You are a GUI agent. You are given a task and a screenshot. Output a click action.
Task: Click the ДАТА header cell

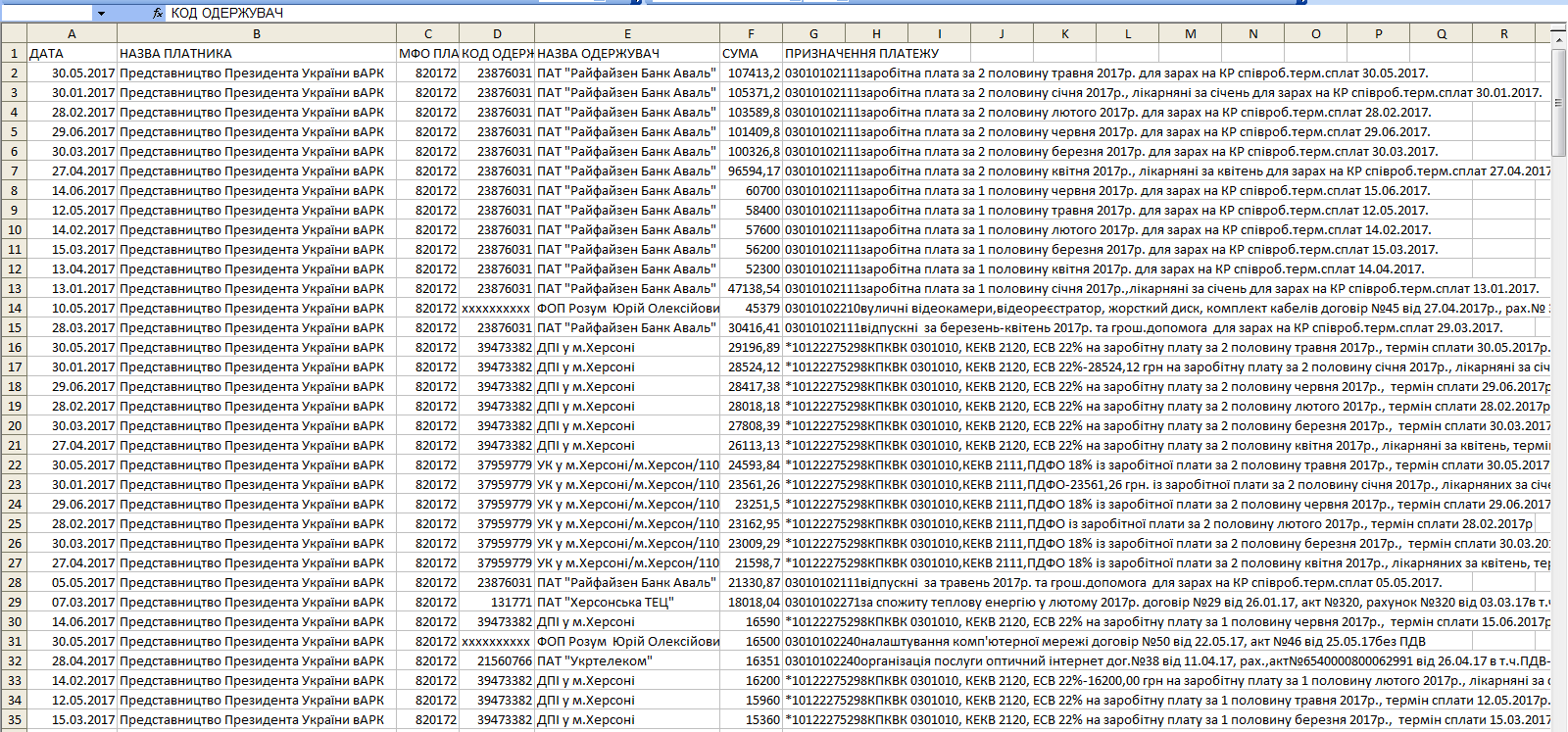pyautogui.click(x=72, y=53)
